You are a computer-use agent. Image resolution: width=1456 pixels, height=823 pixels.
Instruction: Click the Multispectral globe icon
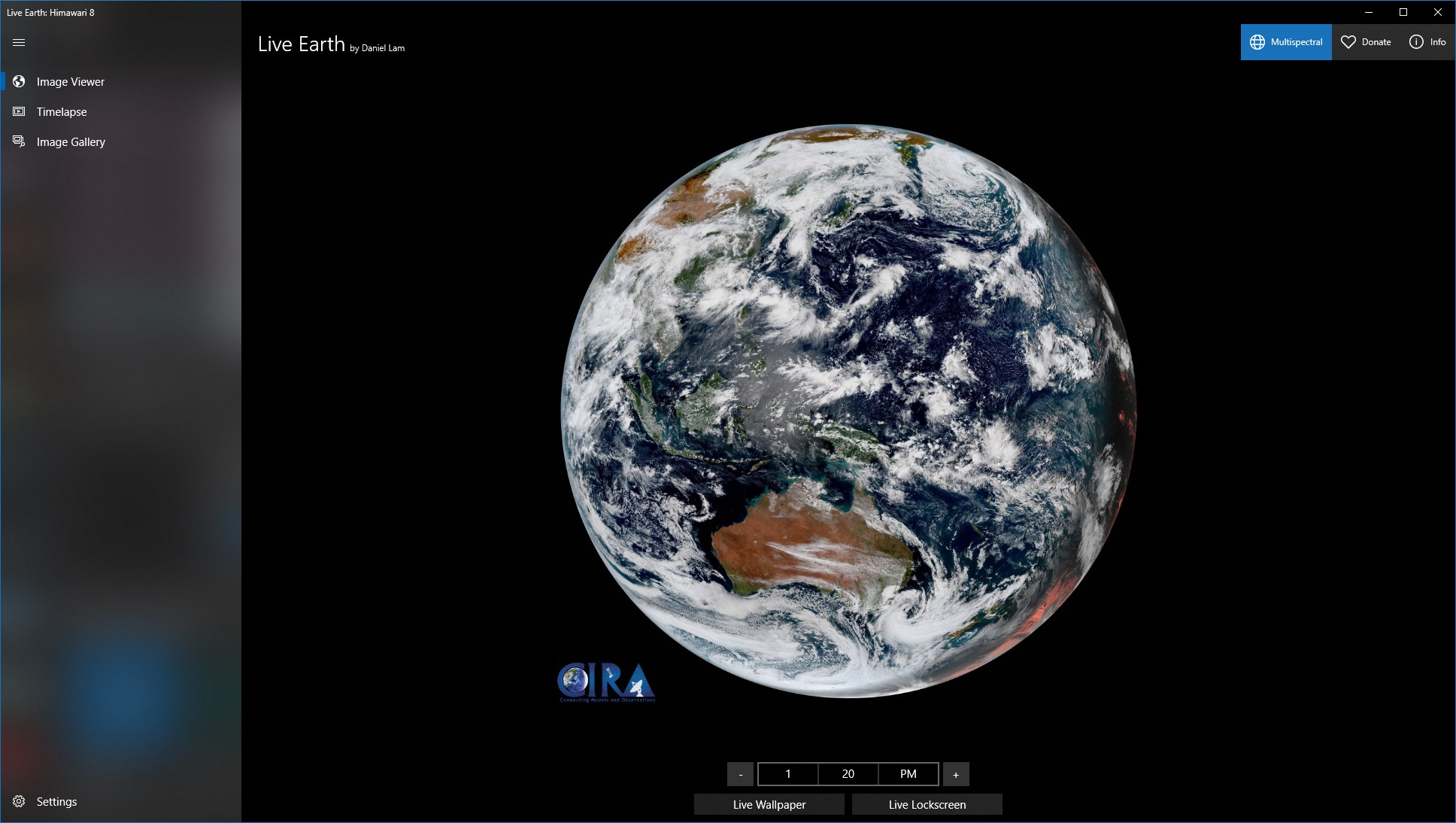click(1257, 42)
